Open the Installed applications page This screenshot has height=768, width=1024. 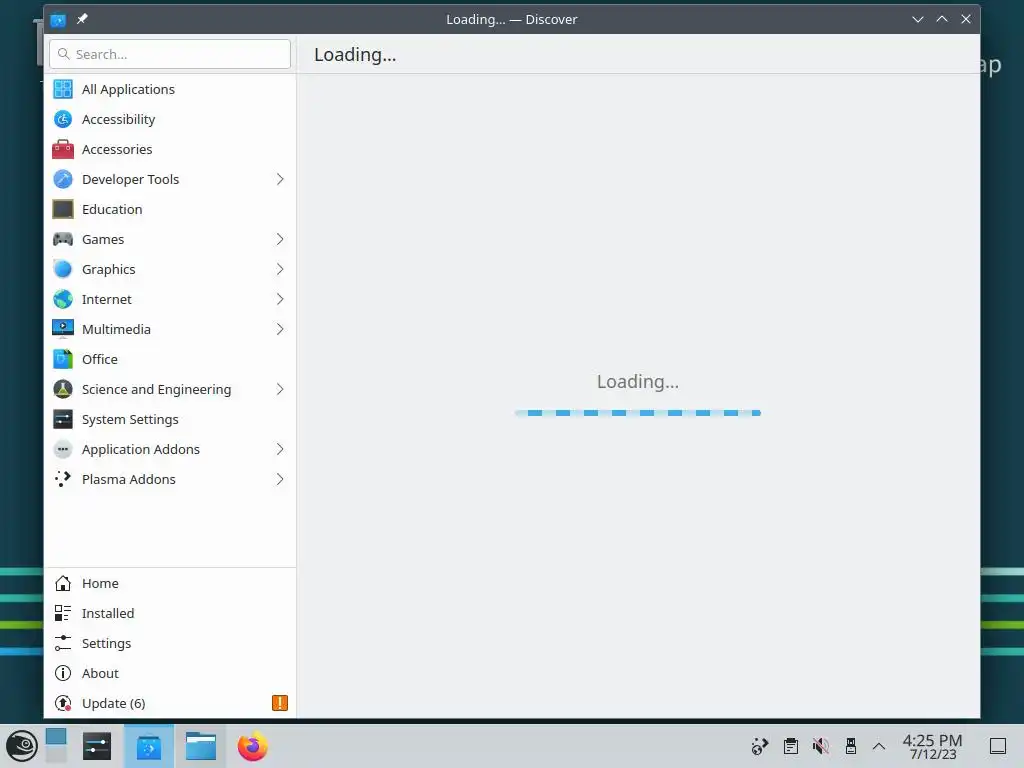click(x=170, y=613)
